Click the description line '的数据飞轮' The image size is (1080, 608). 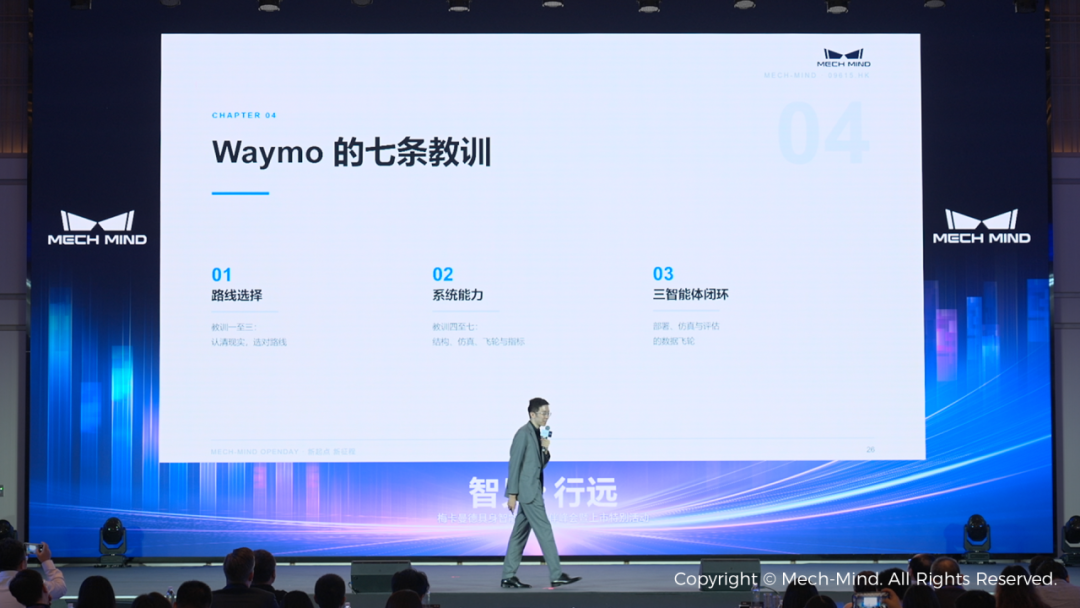point(674,341)
